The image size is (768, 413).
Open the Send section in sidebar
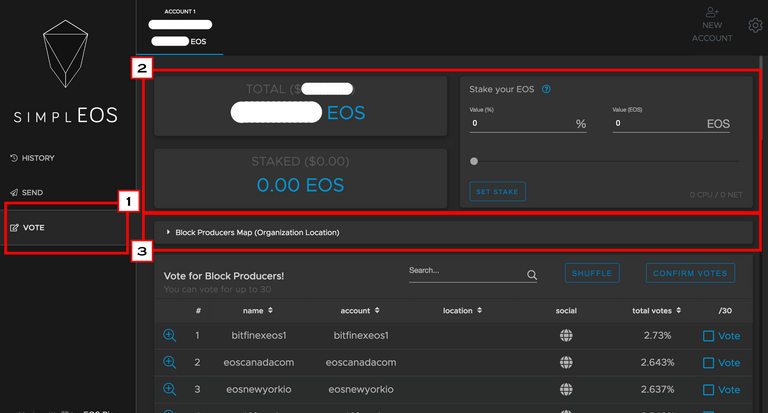pos(26,193)
